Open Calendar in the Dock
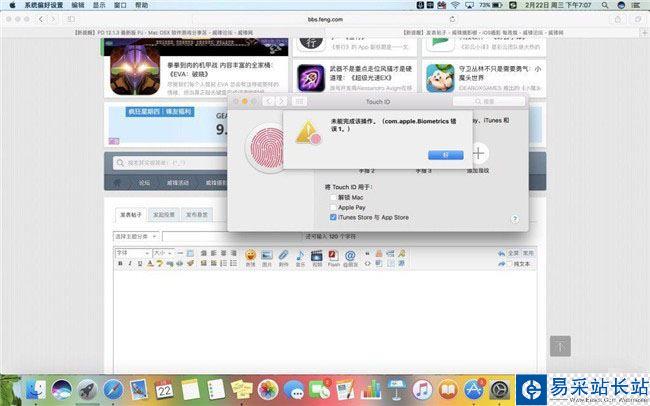Screen dimensions: 650x406 coord(164,391)
